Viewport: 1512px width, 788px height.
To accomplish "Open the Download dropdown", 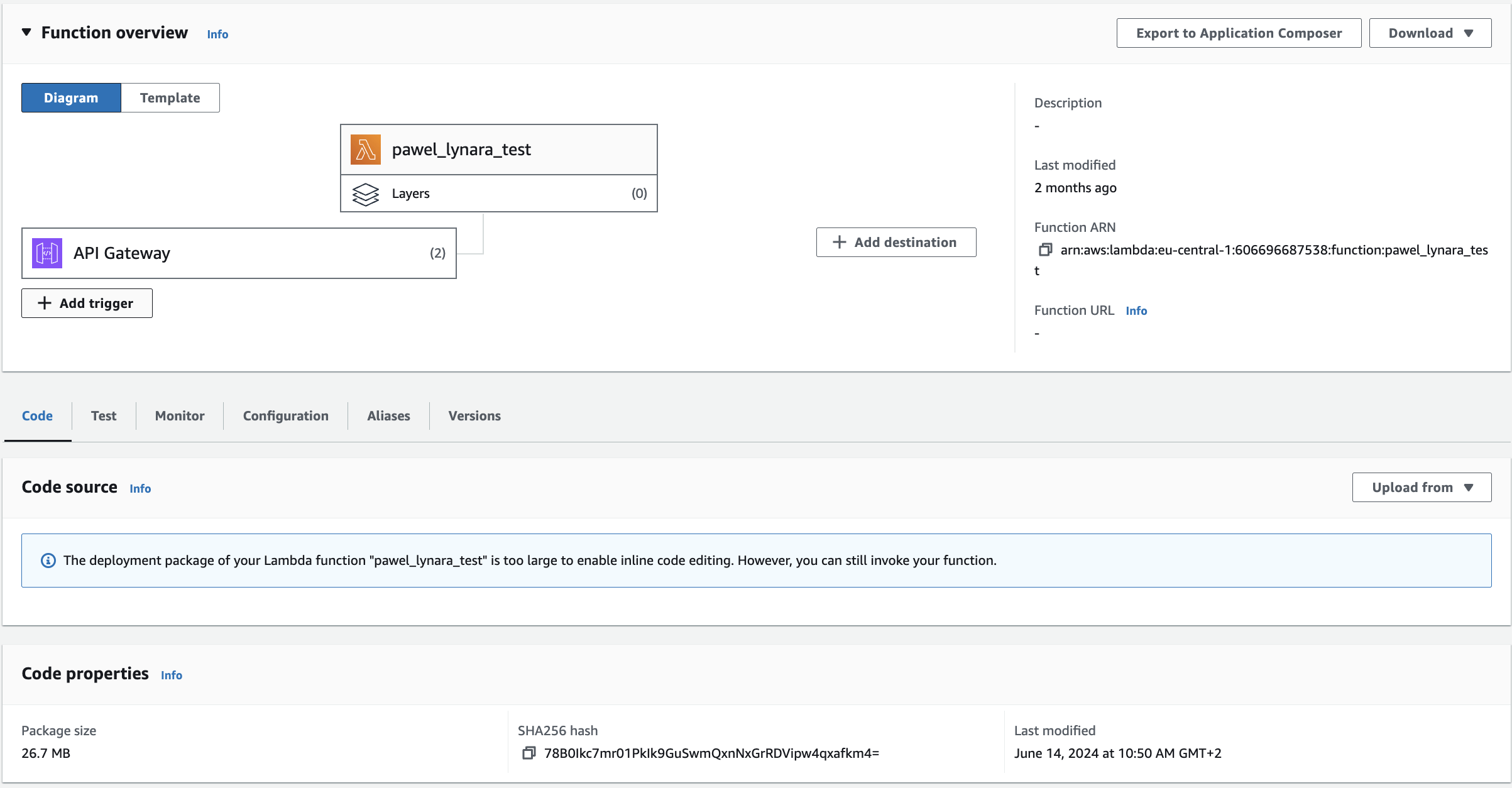I will coord(1430,33).
